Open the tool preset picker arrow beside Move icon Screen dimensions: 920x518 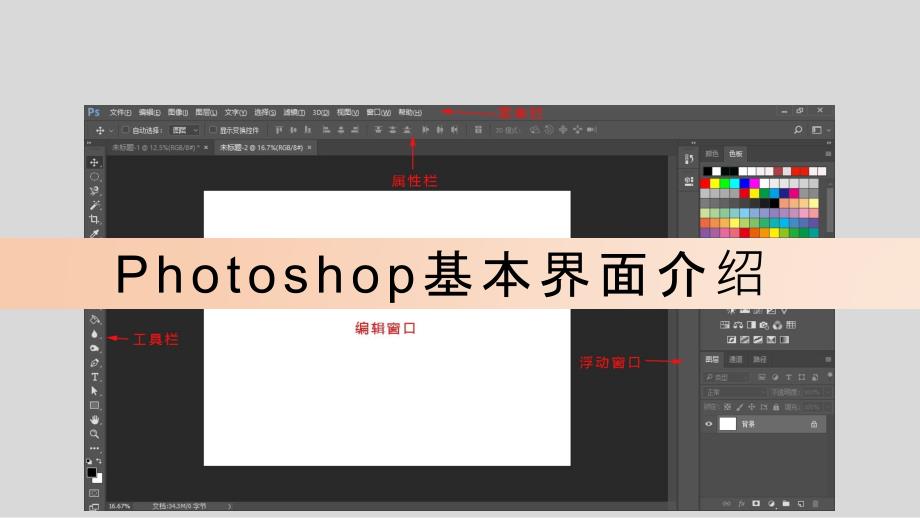tap(111, 130)
